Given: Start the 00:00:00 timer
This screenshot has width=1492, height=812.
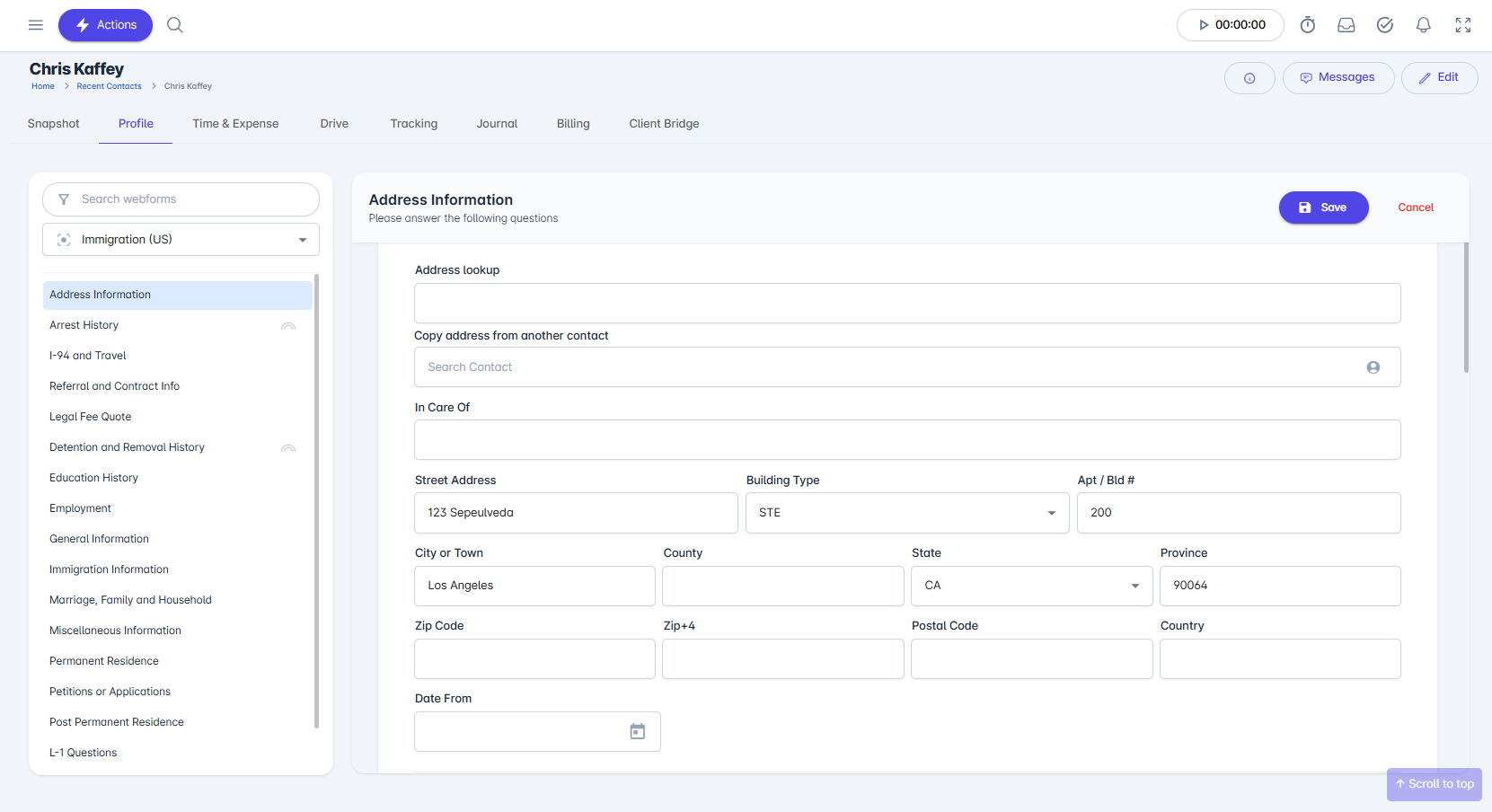Looking at the screenshot, I should 1230,25.
